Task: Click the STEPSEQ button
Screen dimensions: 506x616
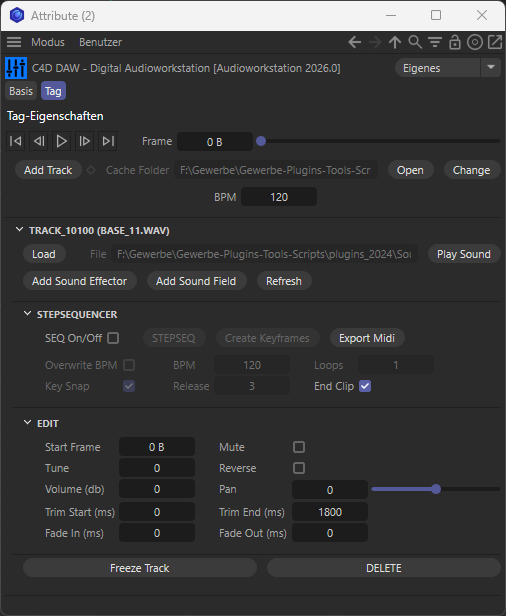Action: point(174,338)
